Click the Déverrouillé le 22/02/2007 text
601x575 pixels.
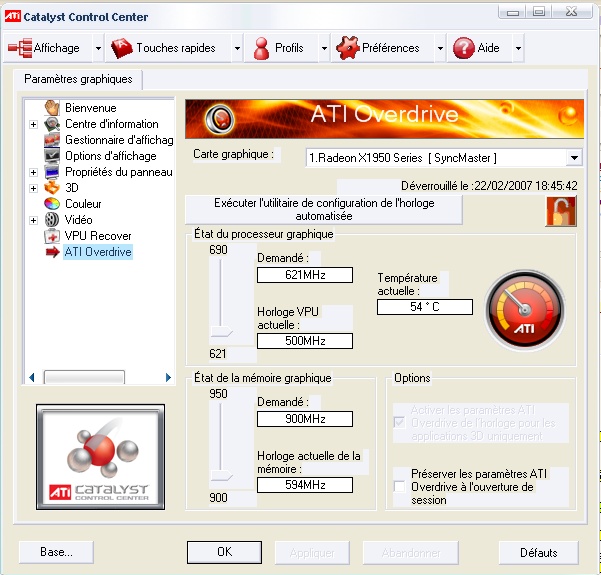click(x=489, y=186)
